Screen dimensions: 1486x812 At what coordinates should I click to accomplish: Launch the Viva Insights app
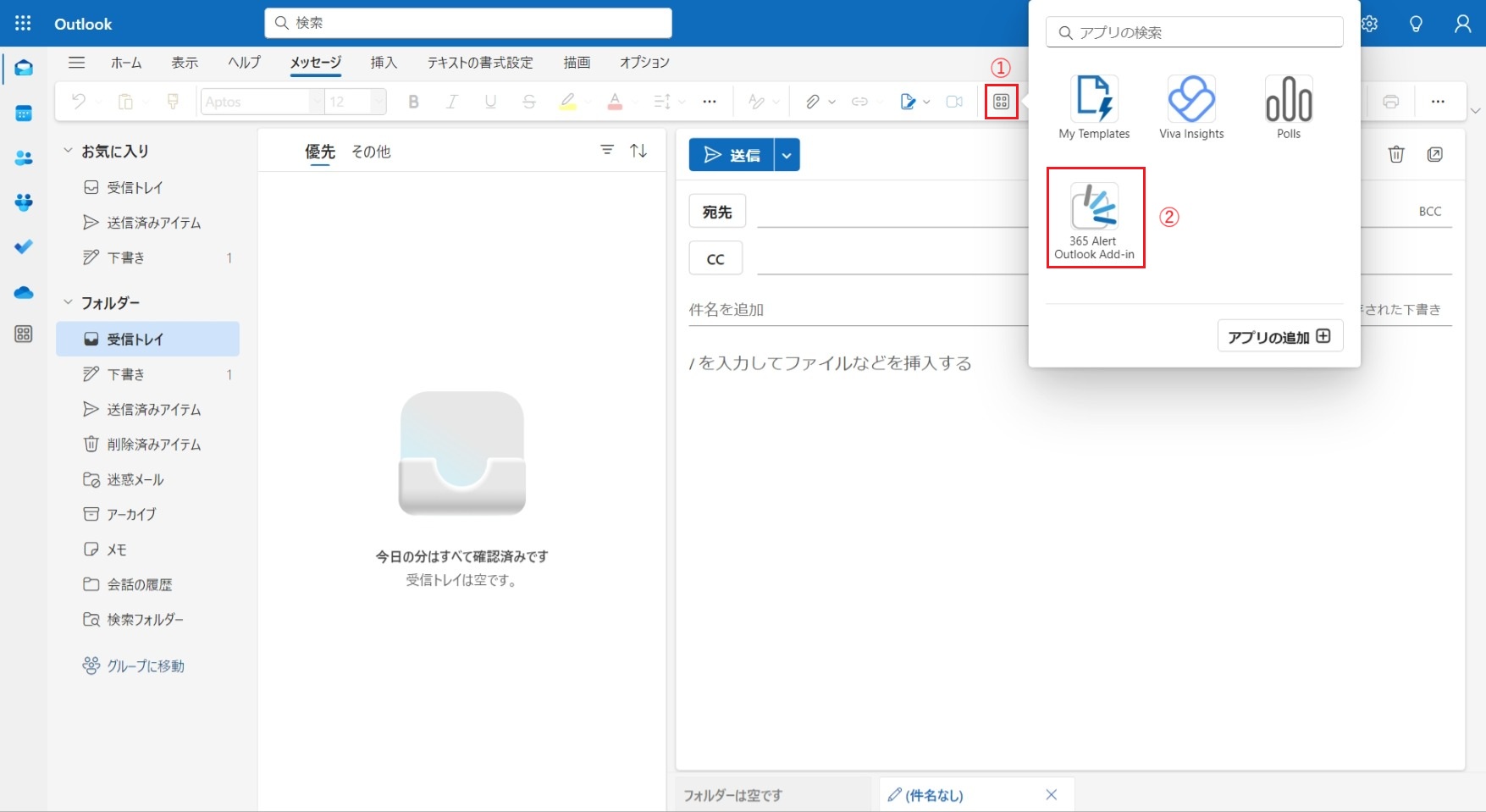pos(1190,108)
